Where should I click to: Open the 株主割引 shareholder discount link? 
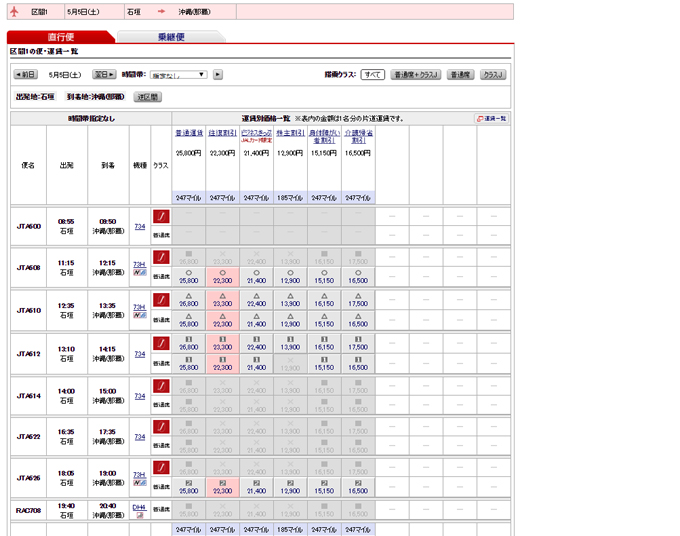click(x=290, y=133)
